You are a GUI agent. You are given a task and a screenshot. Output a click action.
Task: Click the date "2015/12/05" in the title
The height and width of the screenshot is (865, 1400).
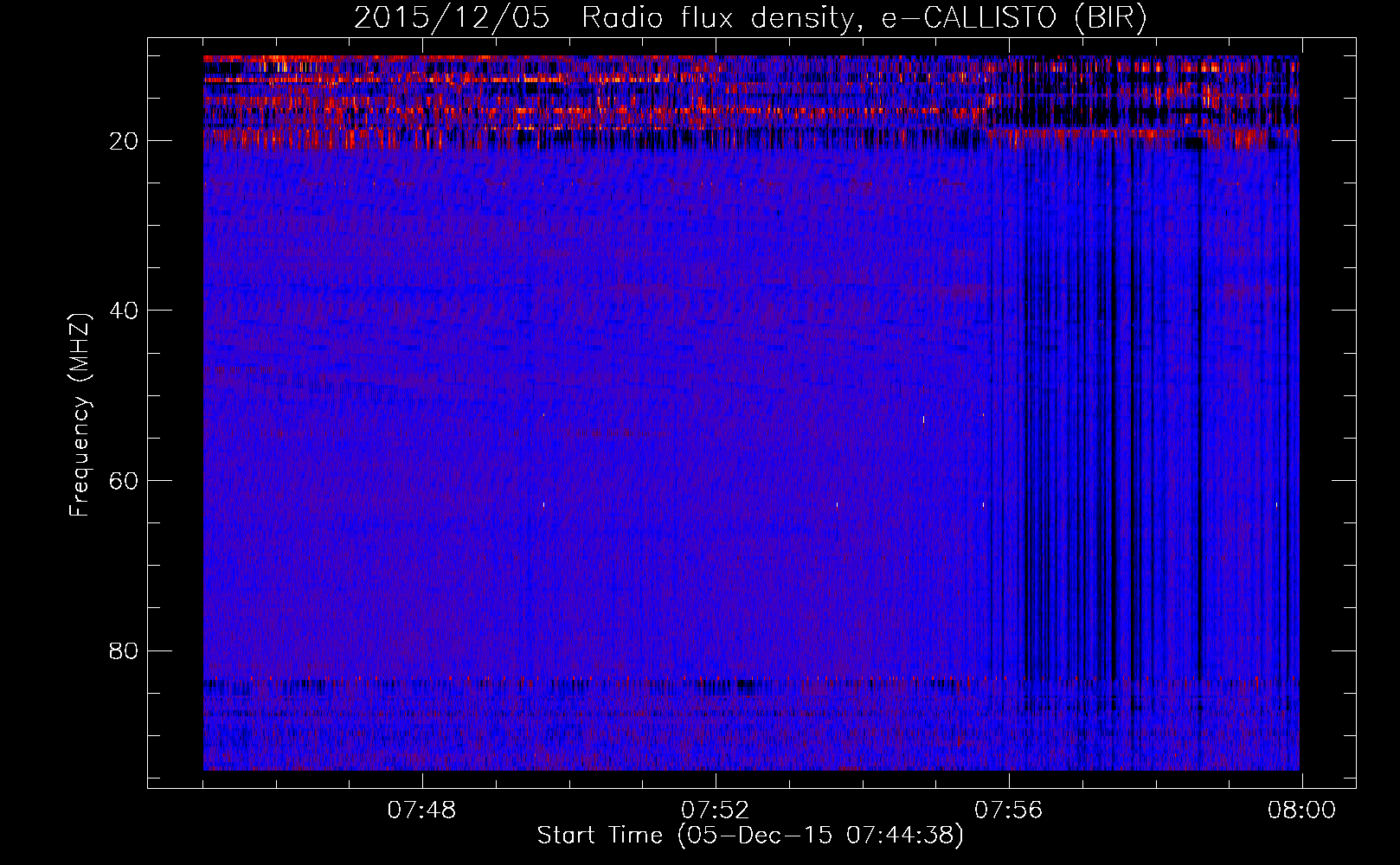click(452, 18)
